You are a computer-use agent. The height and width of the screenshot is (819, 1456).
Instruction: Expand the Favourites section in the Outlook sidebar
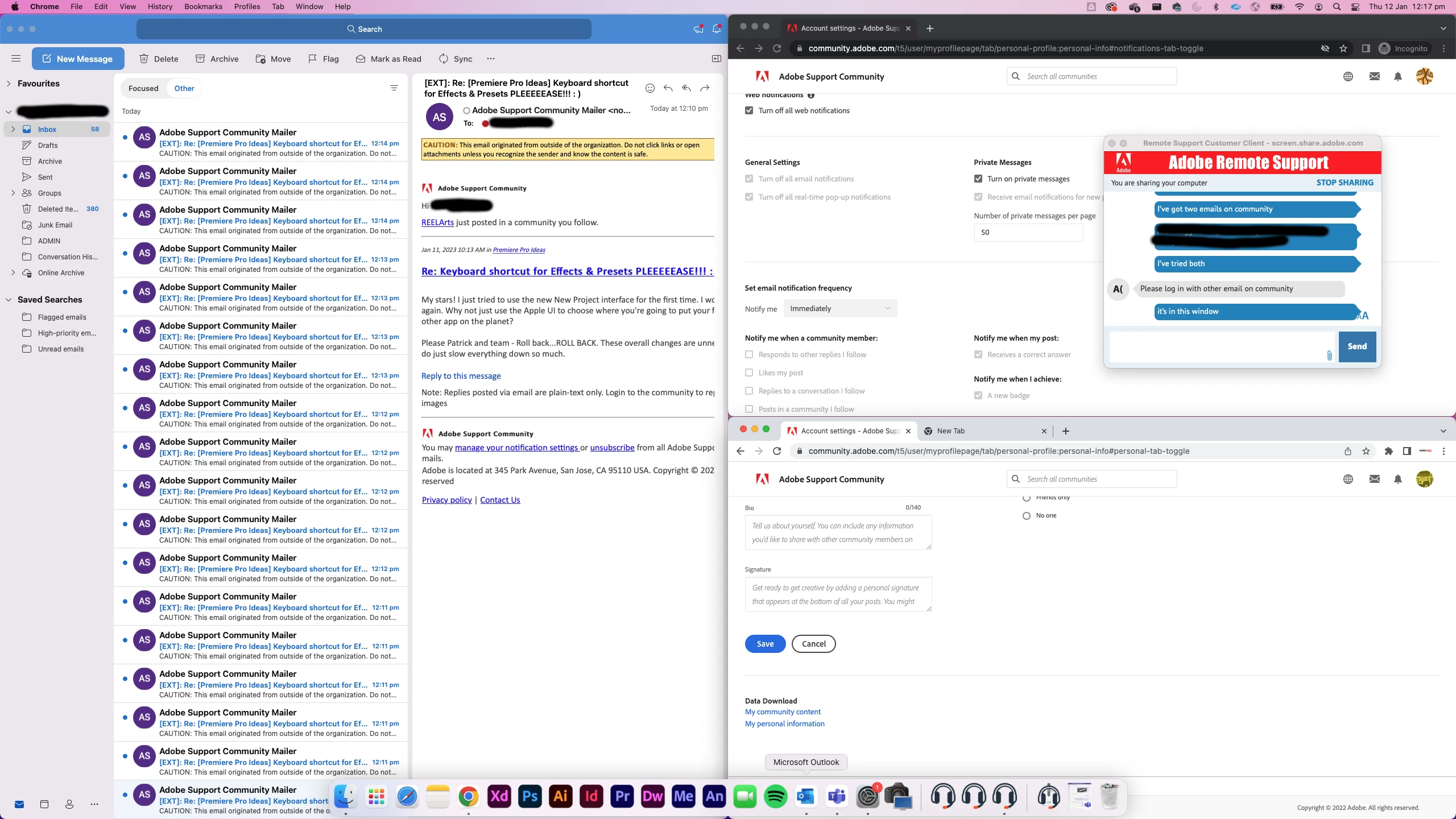[9, 84]
